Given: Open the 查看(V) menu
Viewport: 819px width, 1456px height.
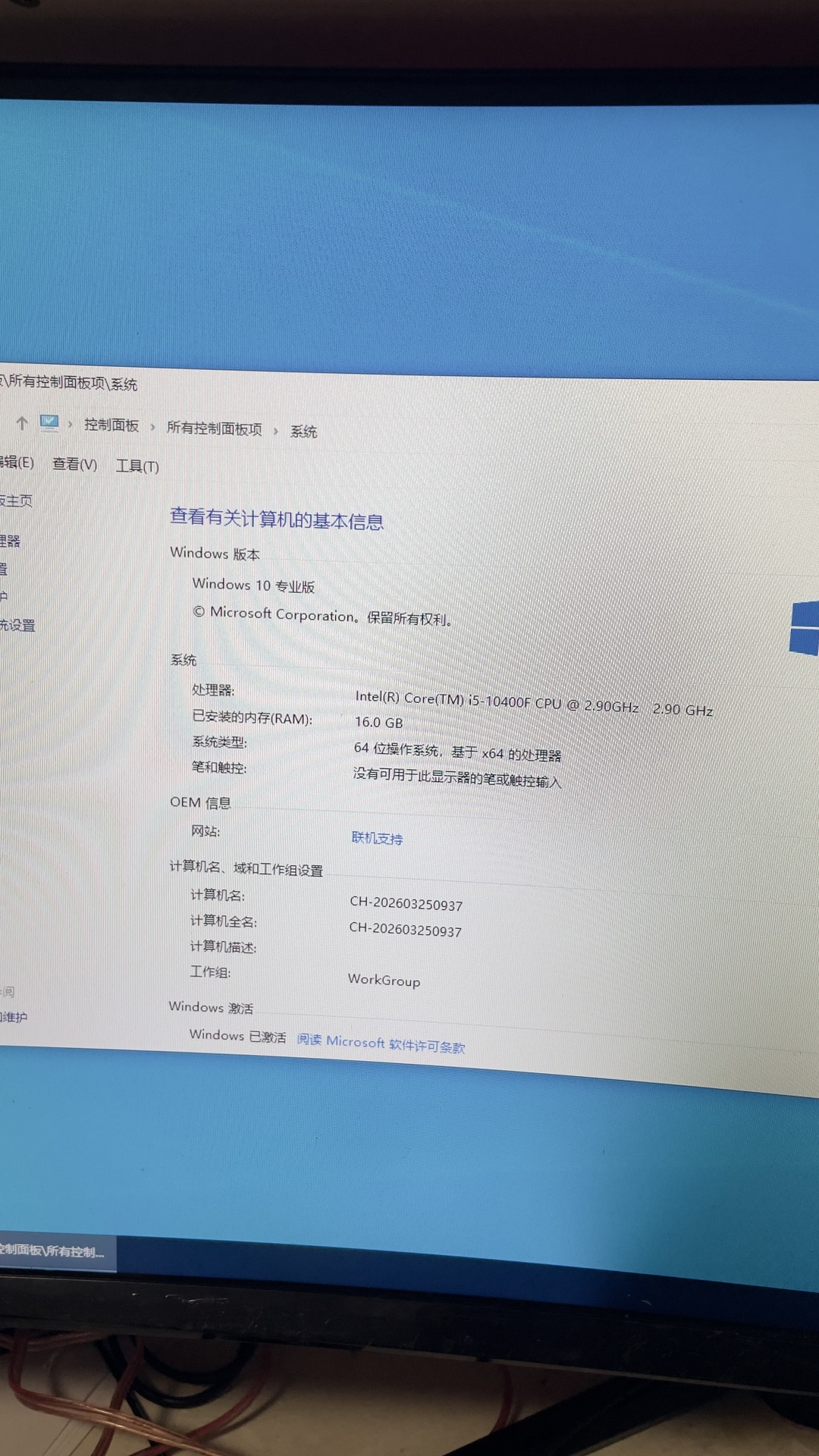Looking at the screenshot, I should pyautogui.click(x=74, y=464).
